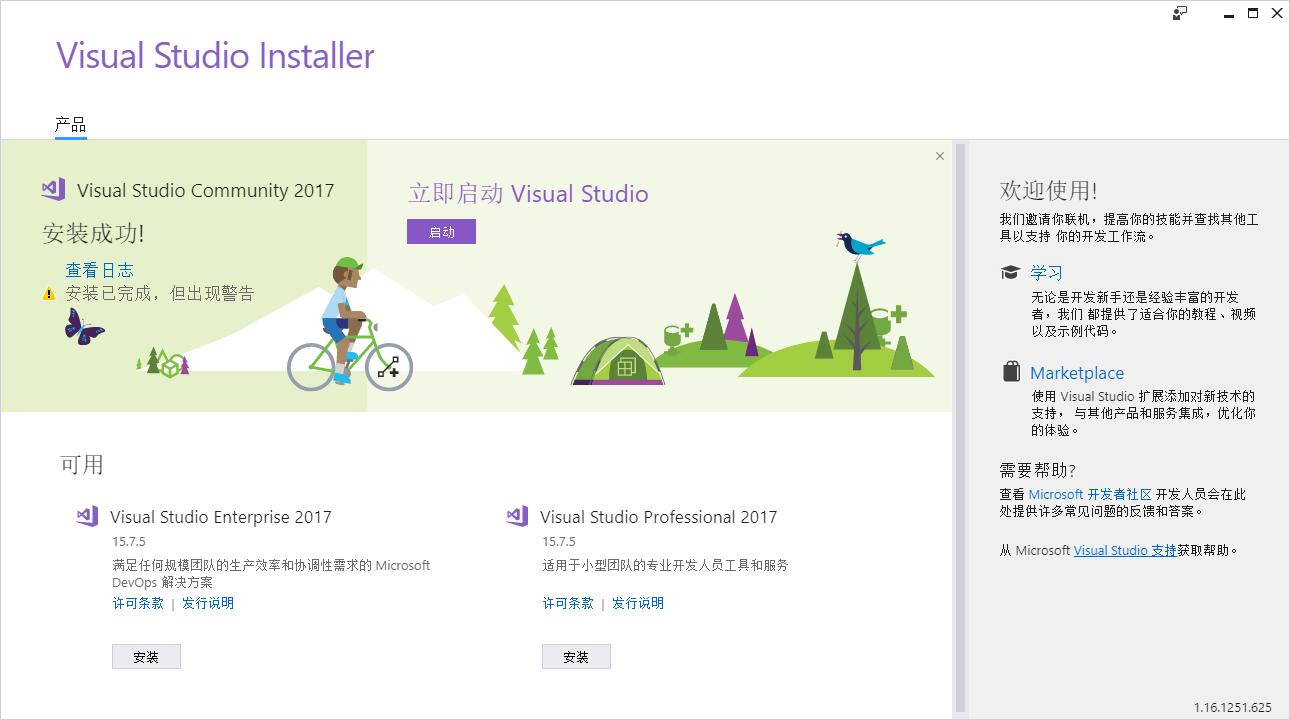The image size is (1290, 720).
Task: Click the yellow warning triangle icon
Action: tap(49, 294)
